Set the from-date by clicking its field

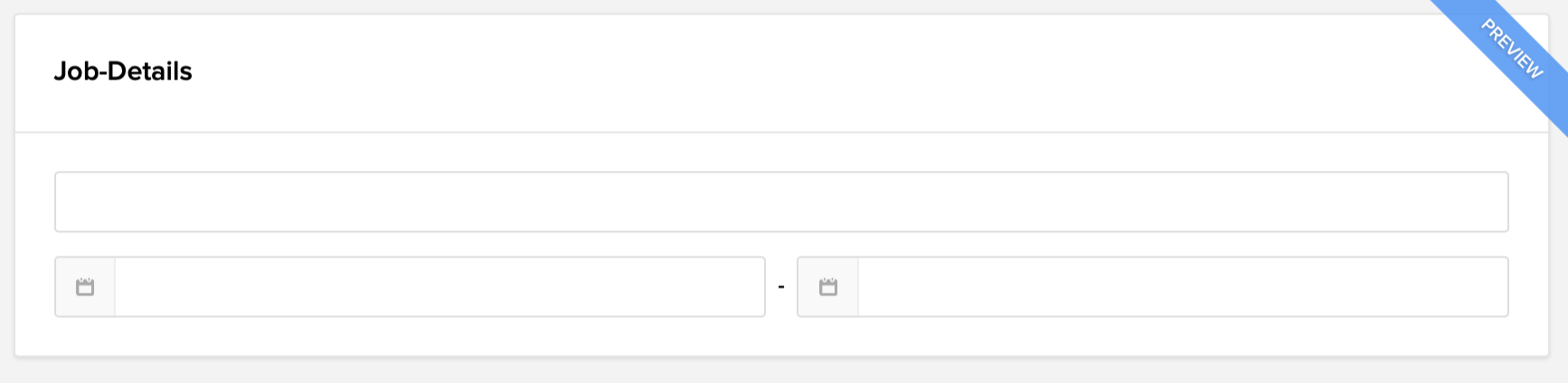[x=439, y=287]
